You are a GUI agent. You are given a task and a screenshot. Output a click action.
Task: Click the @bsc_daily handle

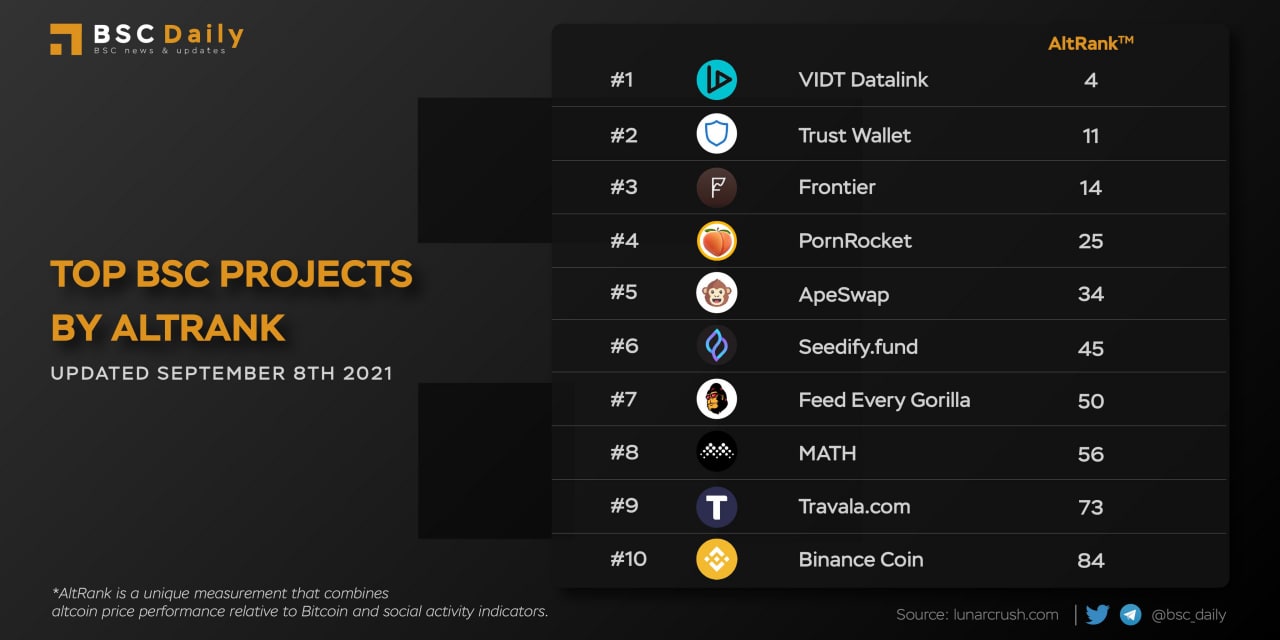coord(1188,615)
